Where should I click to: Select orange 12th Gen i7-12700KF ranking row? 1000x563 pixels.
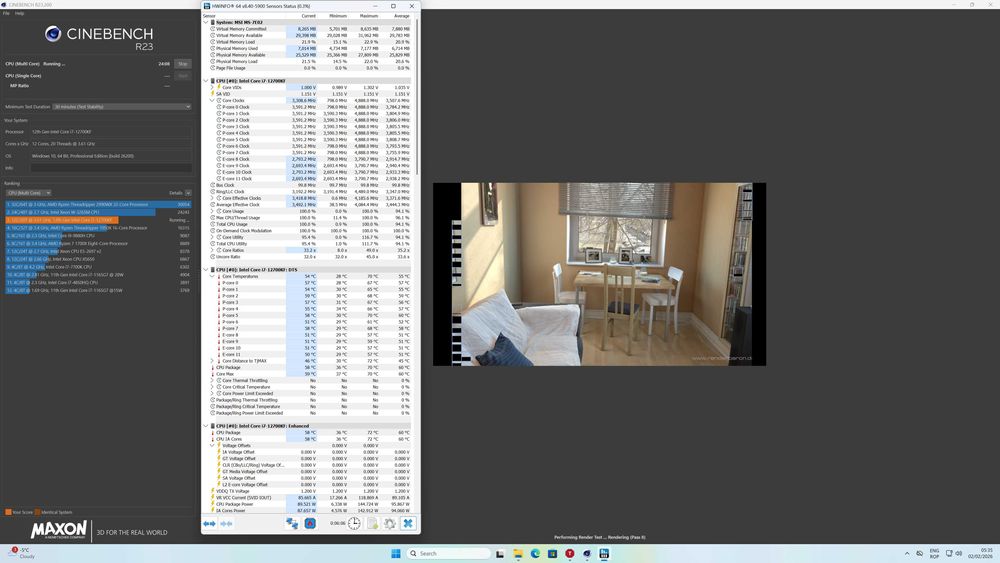coord(98,220)
